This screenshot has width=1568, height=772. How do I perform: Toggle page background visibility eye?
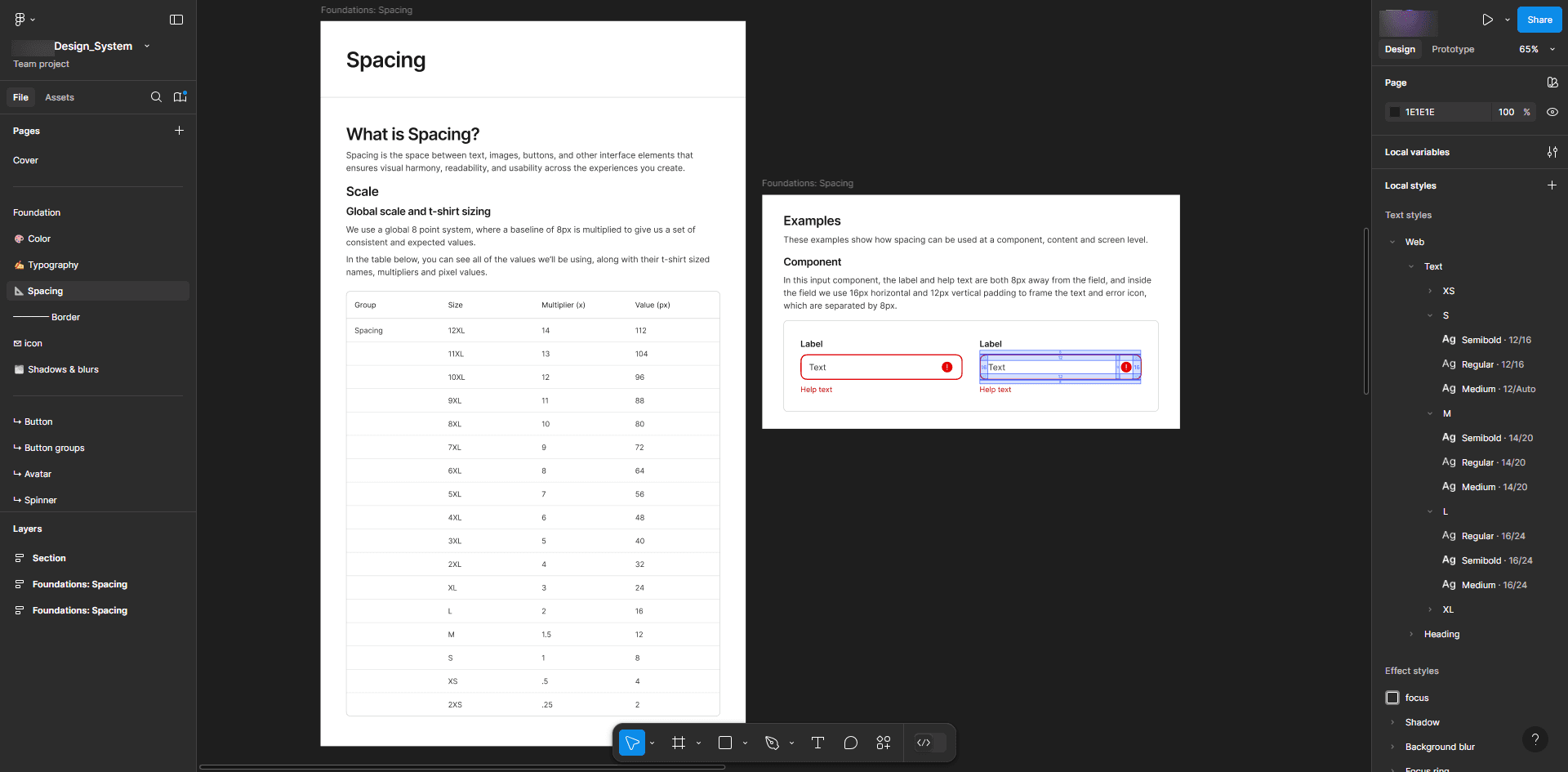(x=1552, y=112)
